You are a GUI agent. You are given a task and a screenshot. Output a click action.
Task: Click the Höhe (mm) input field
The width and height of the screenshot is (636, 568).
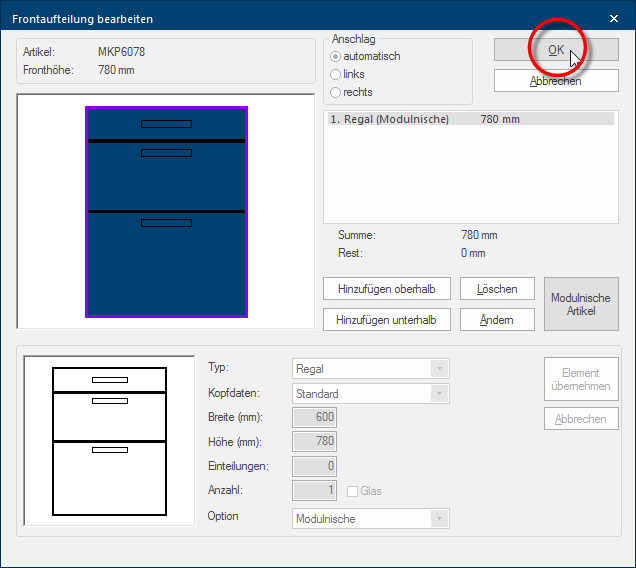[x=314, y=442]
